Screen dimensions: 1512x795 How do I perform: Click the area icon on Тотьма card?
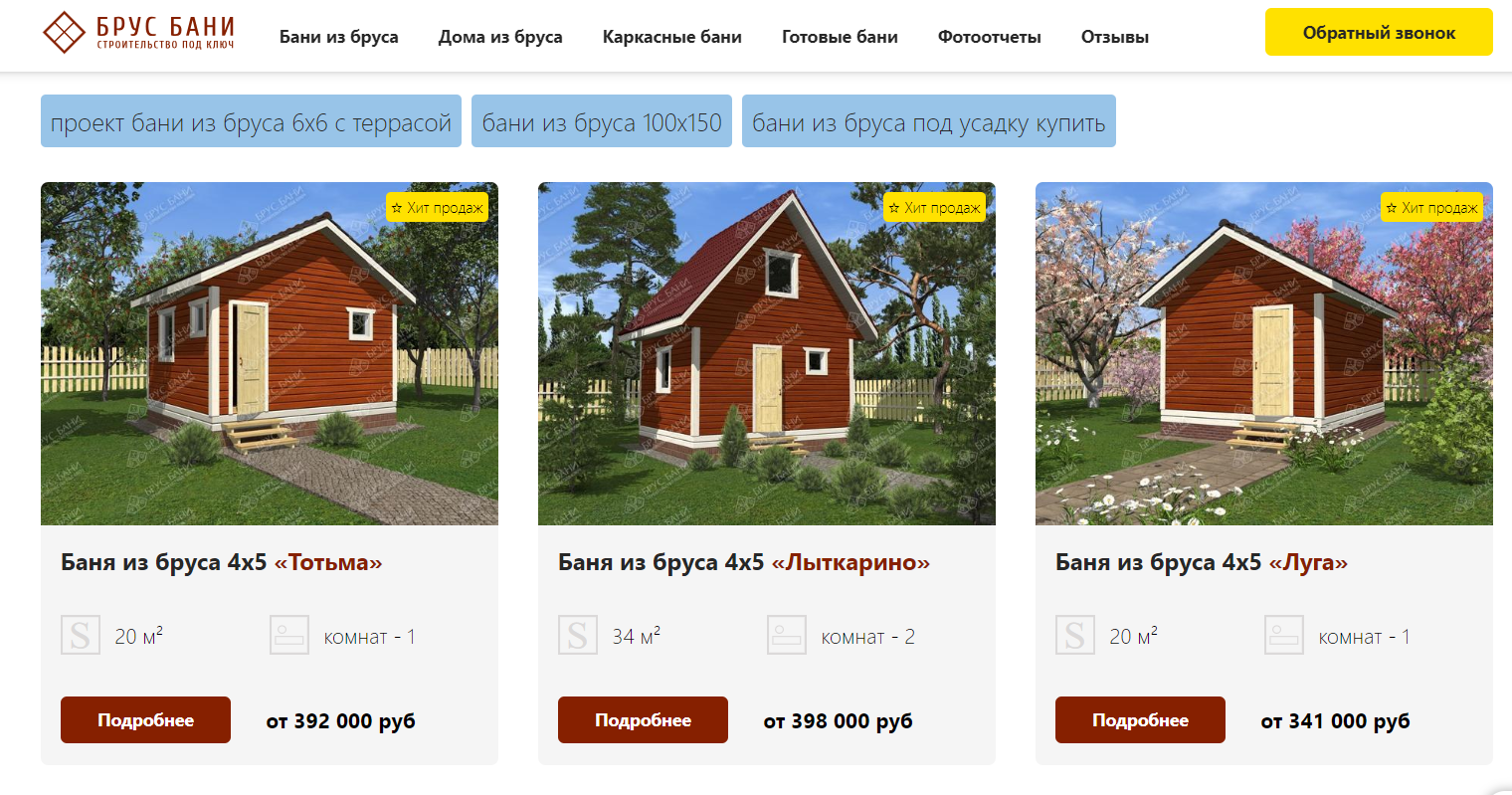81,635
